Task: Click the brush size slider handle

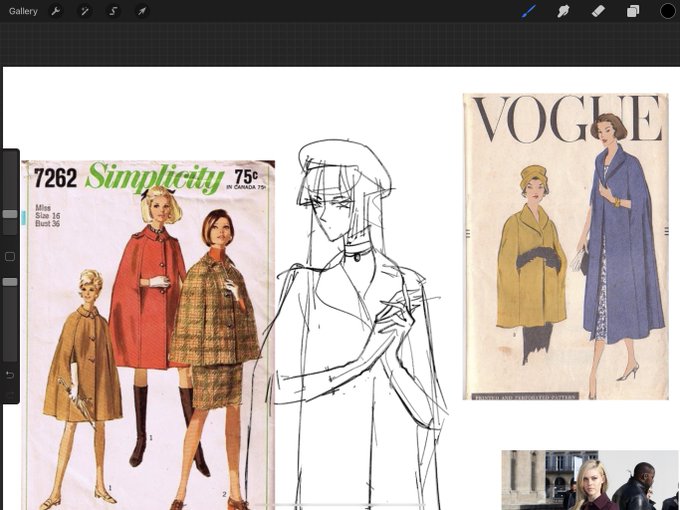Action: [10, 214]
